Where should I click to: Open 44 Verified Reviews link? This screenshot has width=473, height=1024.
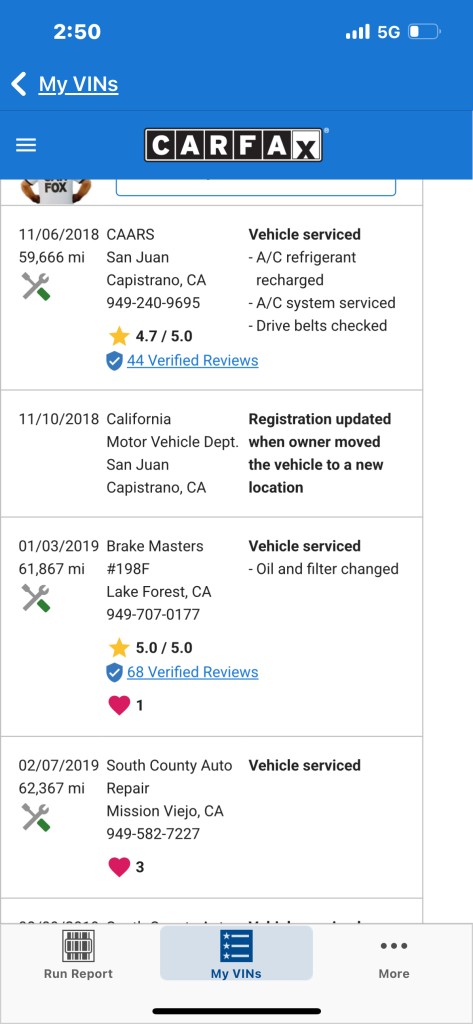point(193,360)
